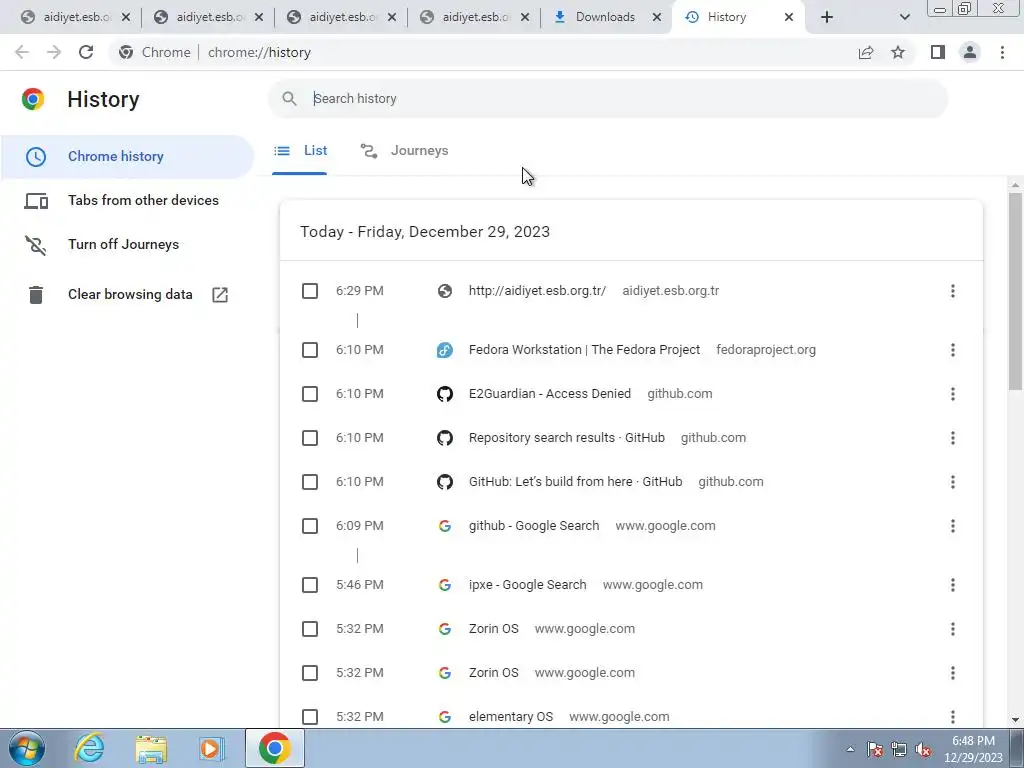Screen dimensions: 1024x768
Task: Click the Action Center flag tray icon
Action: coord(875,750)
